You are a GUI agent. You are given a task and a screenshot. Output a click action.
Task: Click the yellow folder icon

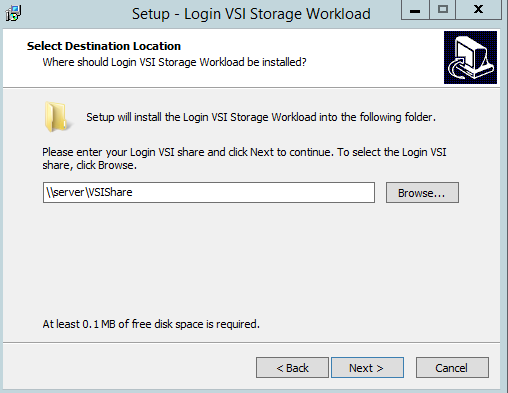coord(56,117)
